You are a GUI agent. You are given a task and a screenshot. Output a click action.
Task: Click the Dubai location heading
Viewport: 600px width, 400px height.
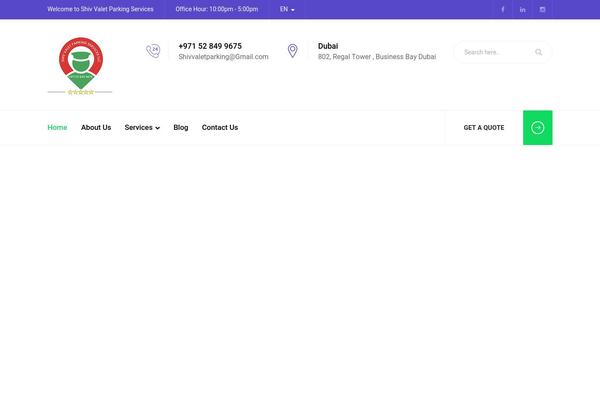point(328,46)
